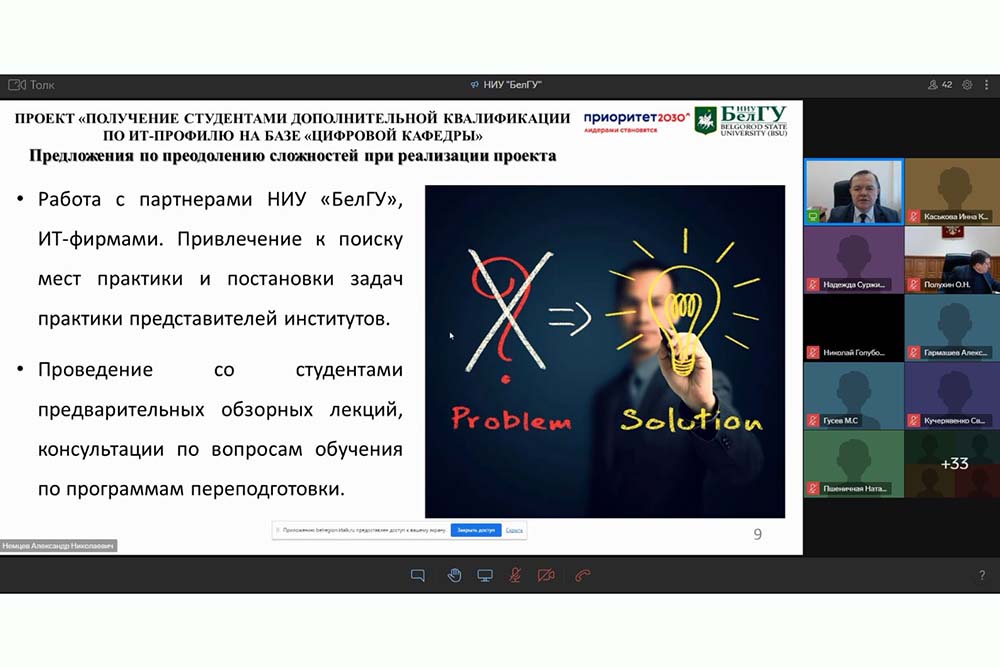
Task: Open the three-dot more options menu
Action: tap(987, 85)
